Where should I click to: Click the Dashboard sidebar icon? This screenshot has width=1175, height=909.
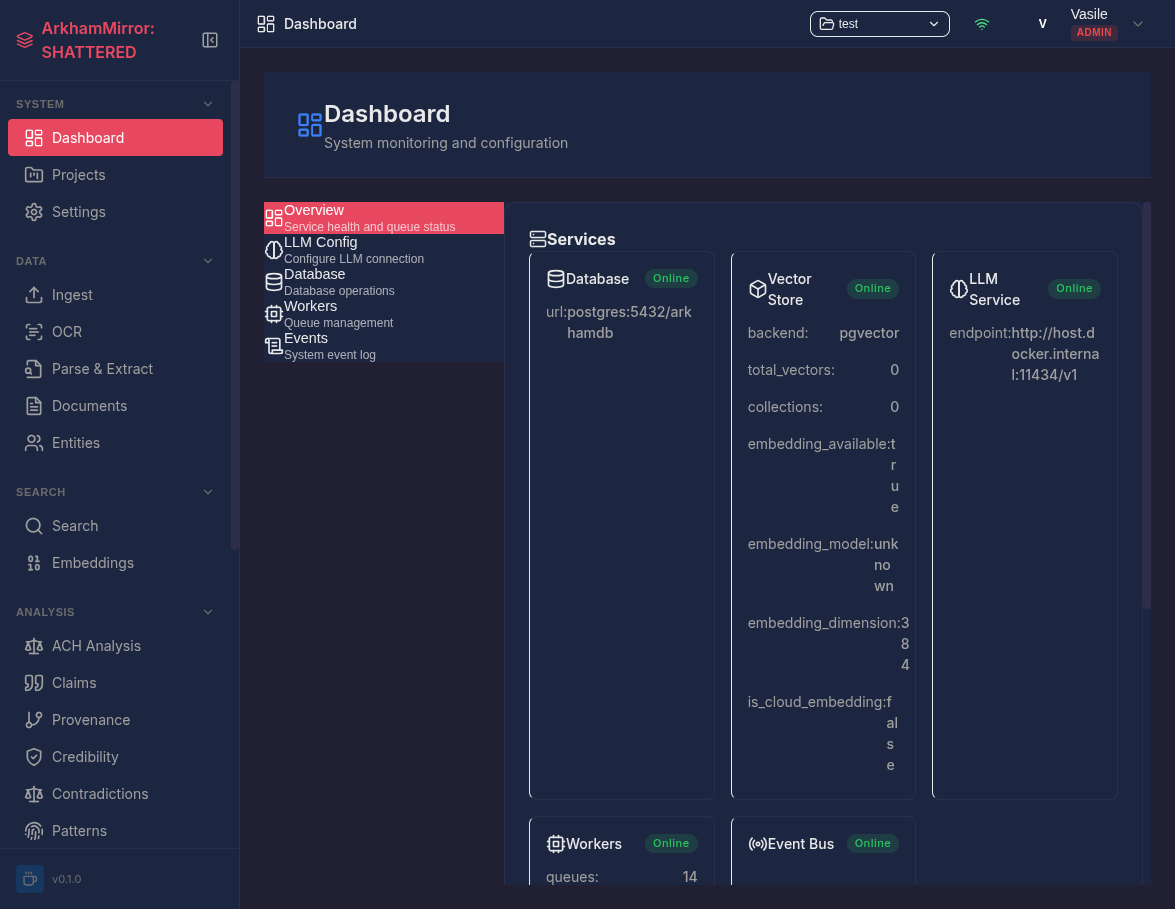[34, 138]
